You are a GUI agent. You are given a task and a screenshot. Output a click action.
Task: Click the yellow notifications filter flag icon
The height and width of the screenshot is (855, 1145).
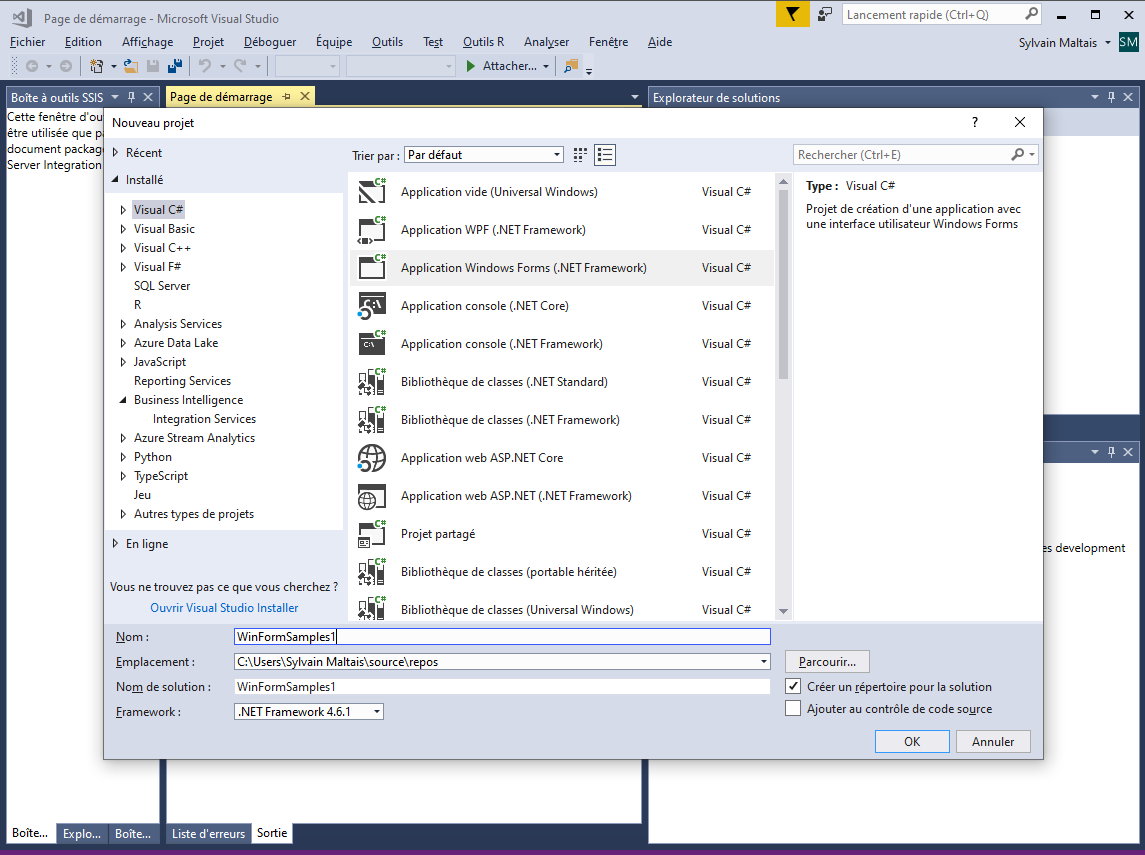[x=792, y=14]
